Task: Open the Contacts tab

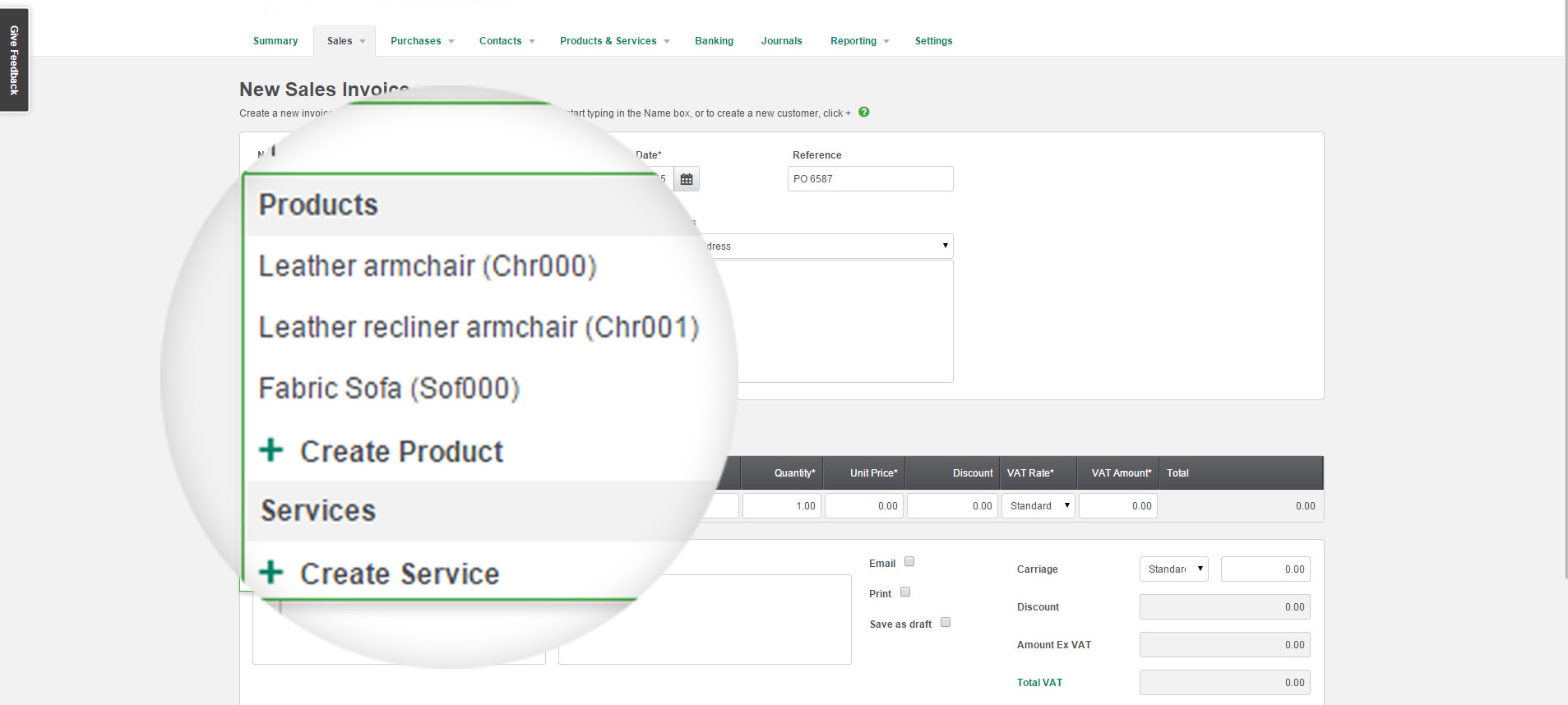Action: click(500, 41)
